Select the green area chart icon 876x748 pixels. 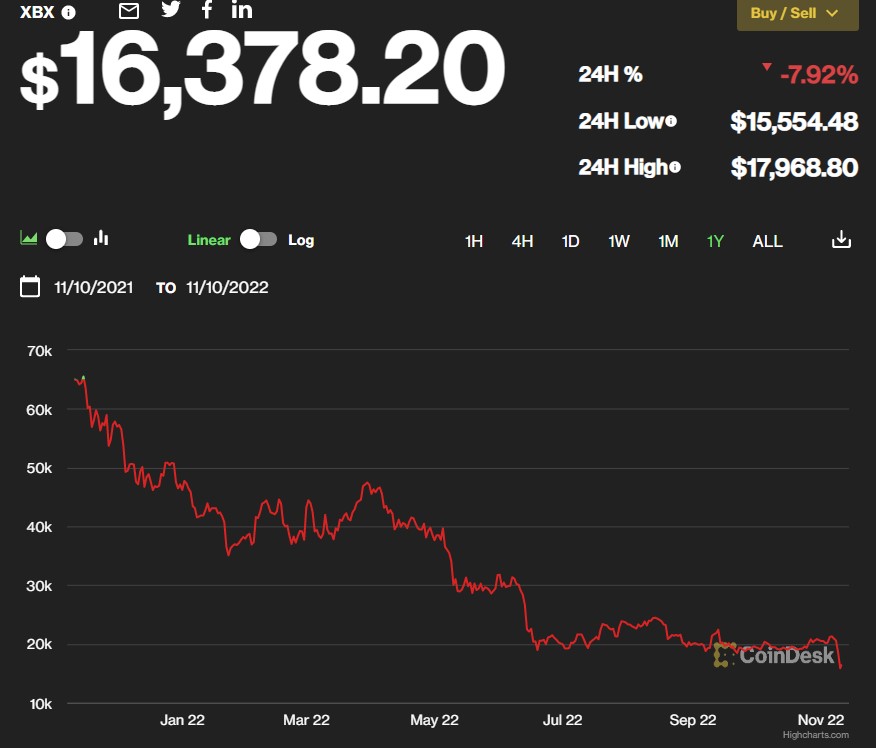[29, 239]
